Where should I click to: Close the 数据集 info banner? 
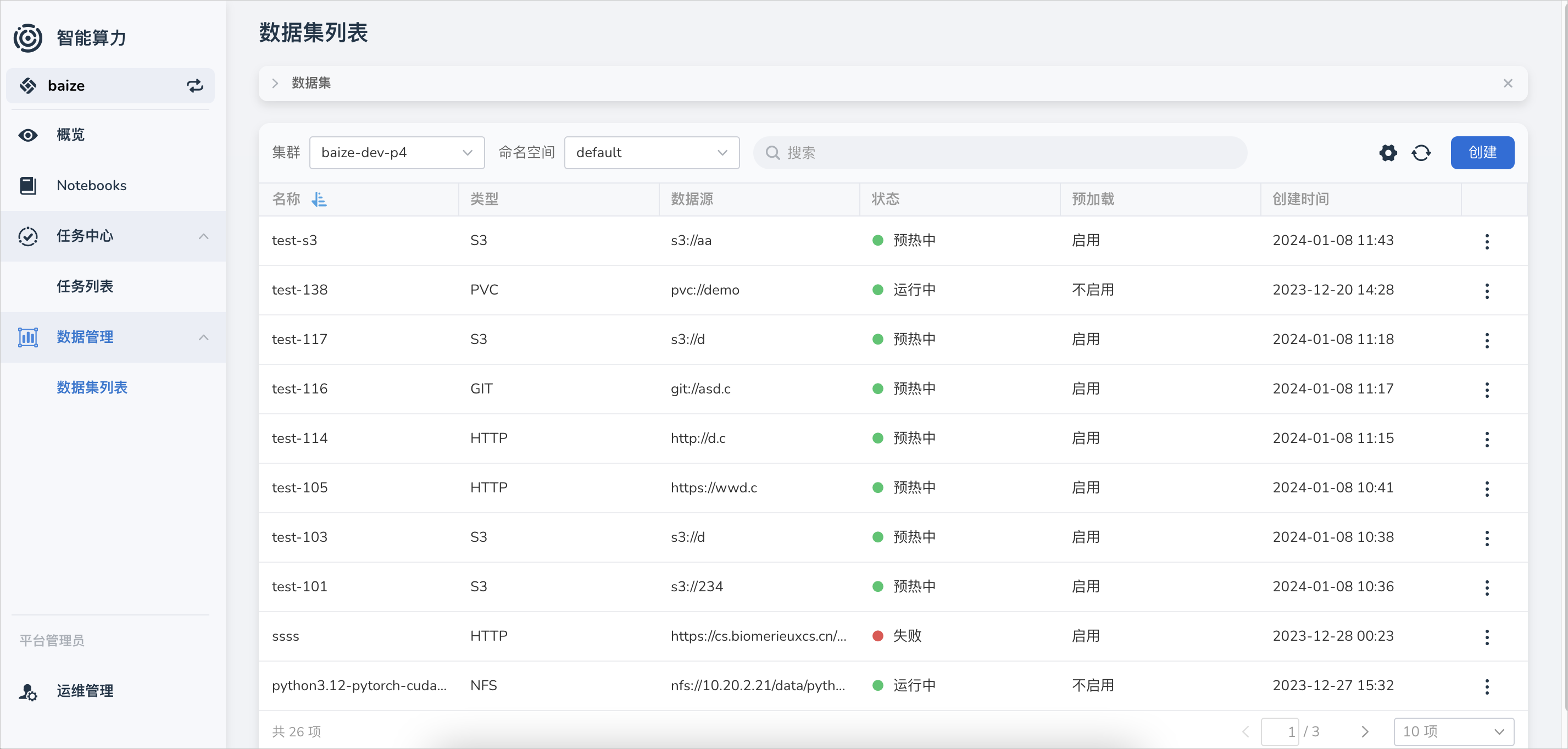[x=1508, y=84]
